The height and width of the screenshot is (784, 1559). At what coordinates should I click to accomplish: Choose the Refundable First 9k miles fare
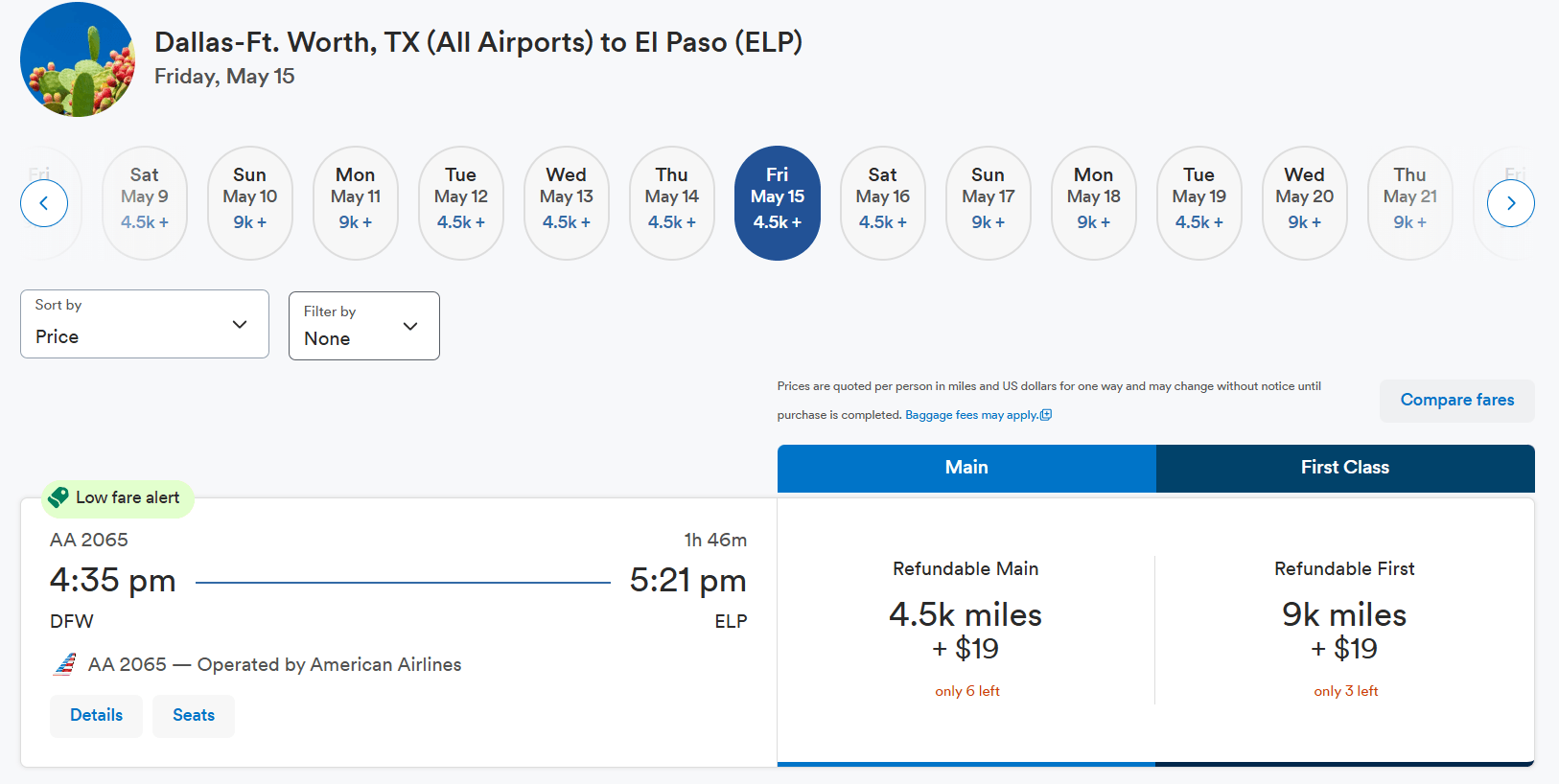1344,630
